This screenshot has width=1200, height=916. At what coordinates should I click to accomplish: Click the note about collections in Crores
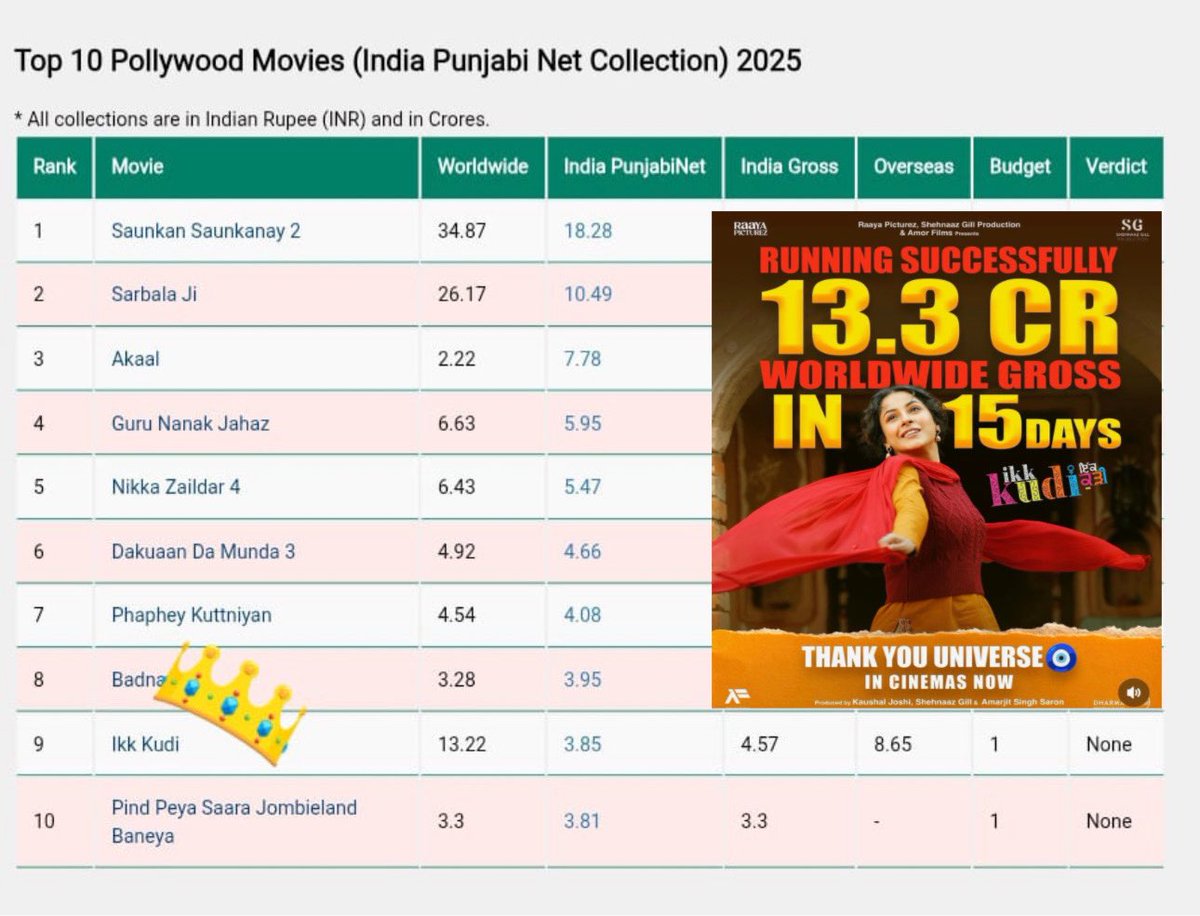(251, 119)
